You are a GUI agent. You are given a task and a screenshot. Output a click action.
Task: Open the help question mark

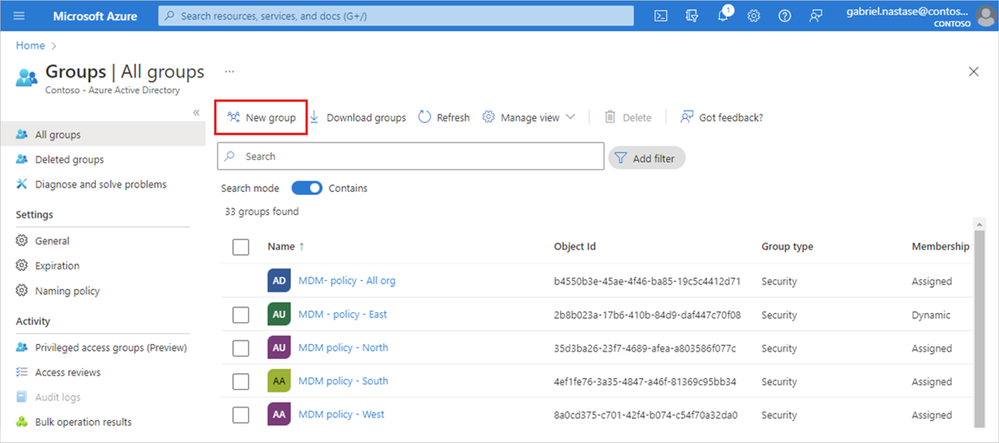point(785,16)
